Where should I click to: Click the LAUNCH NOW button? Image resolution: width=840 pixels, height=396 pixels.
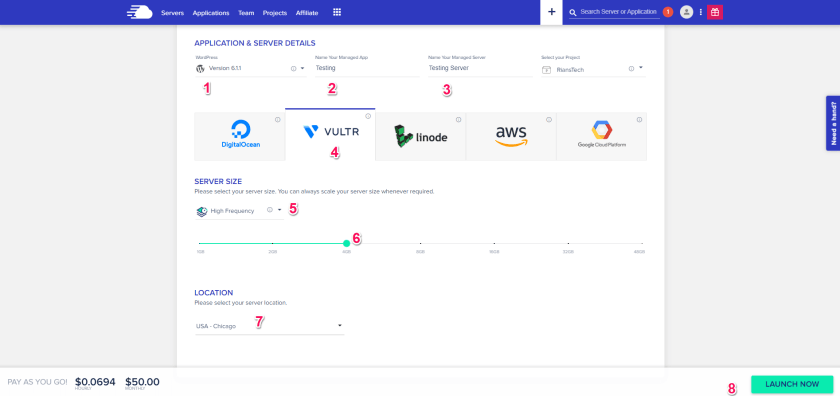pos(792,384)
